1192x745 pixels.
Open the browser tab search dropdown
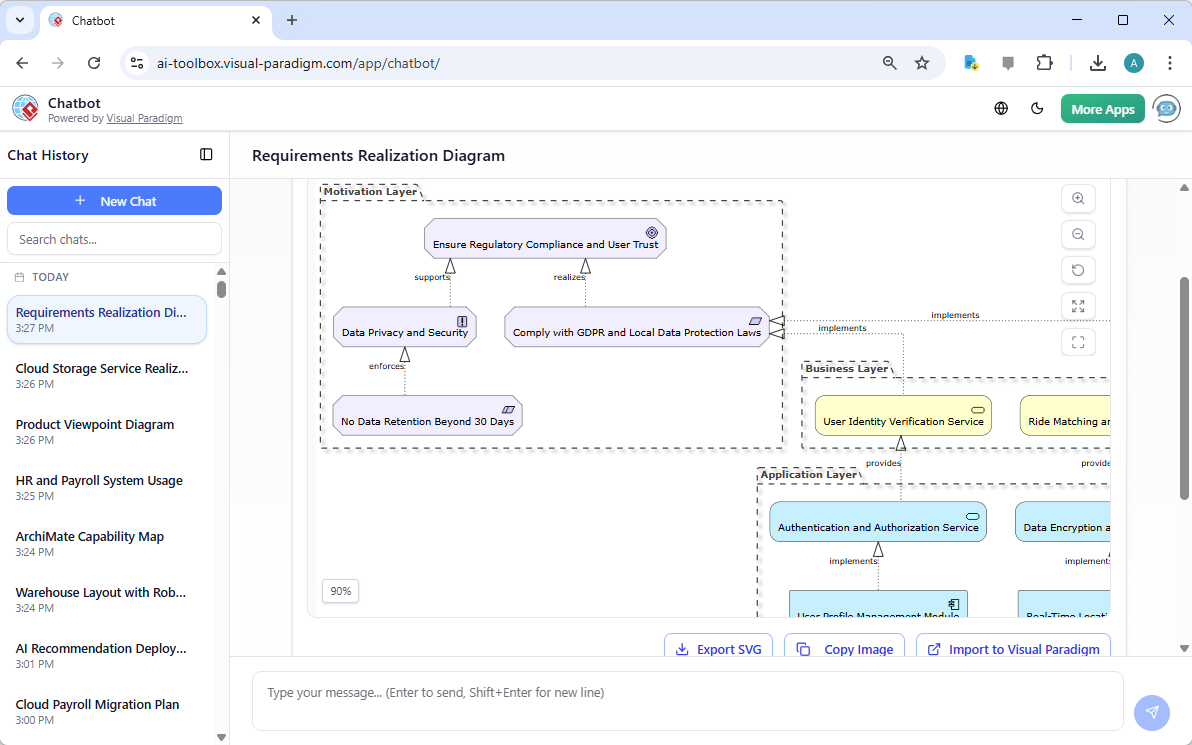click(x=20, y=20)
